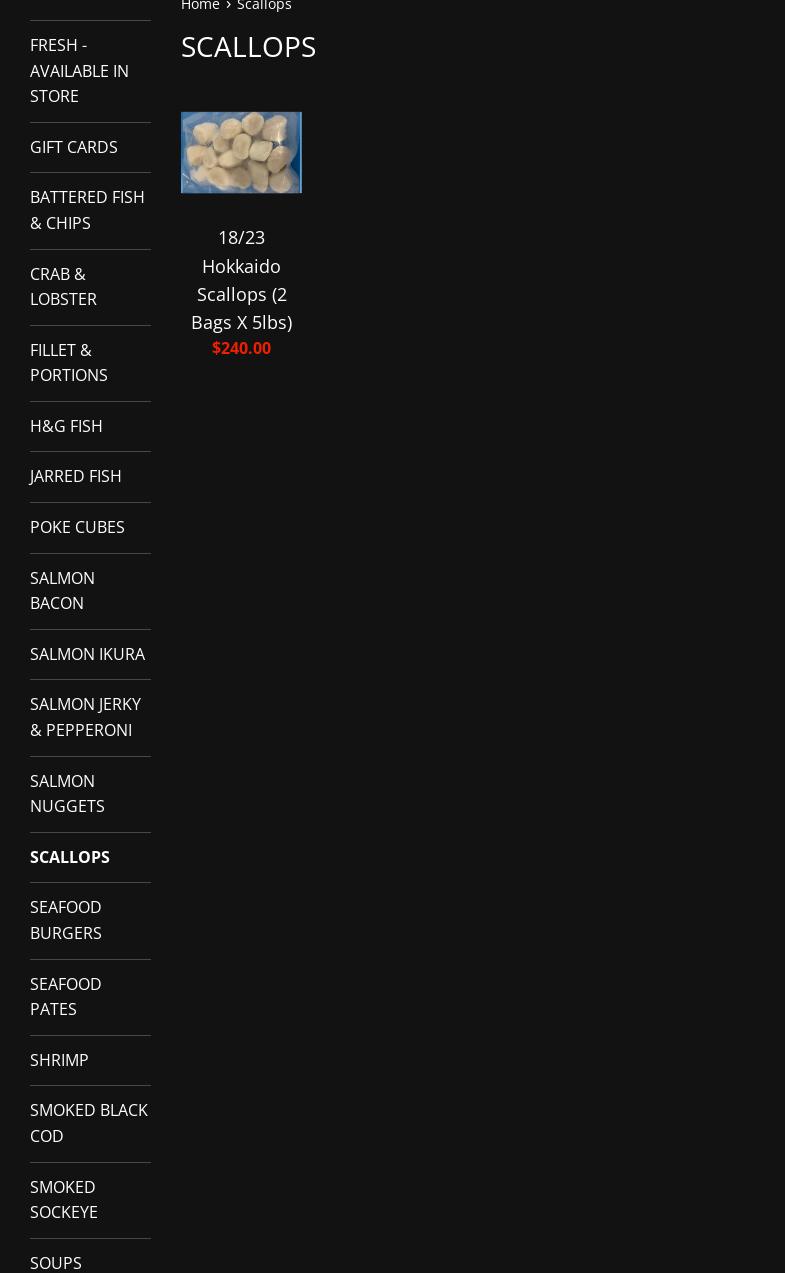This screenshot has height=1273, width=785.
Task: Select H&G Fish sidebar link
Action: [66, 426]
